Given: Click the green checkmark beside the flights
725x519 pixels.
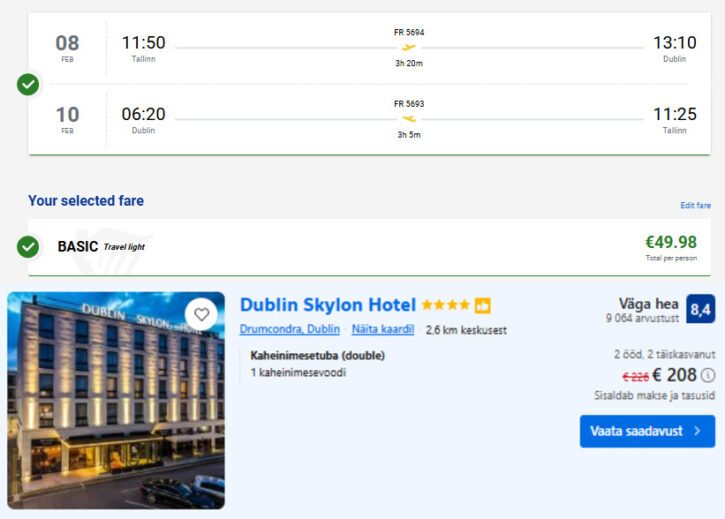Looking at the screenshot, I should (28, 84).
